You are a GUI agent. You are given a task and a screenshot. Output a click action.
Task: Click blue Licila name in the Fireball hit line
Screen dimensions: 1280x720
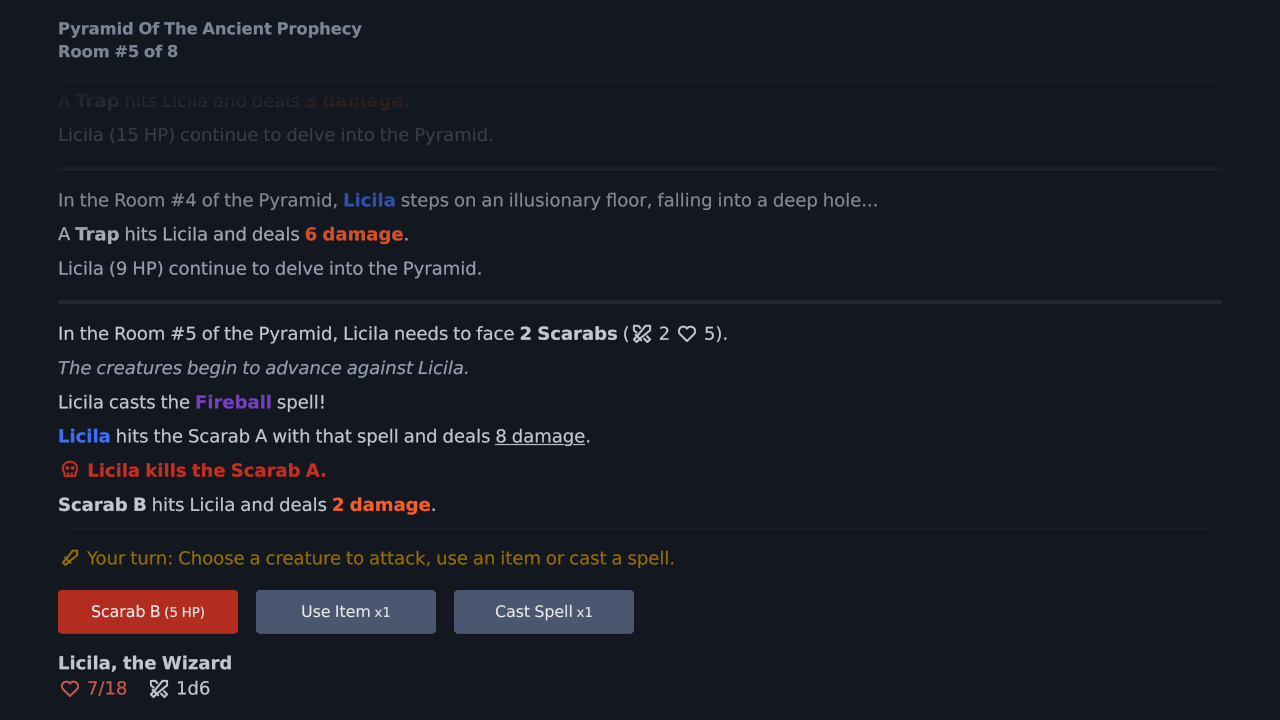coord(84,436)
